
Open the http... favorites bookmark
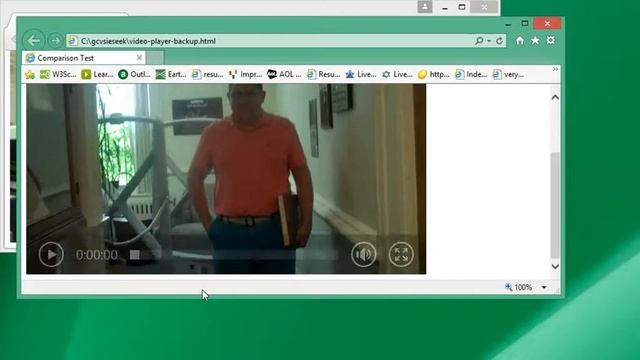[433, 74]
